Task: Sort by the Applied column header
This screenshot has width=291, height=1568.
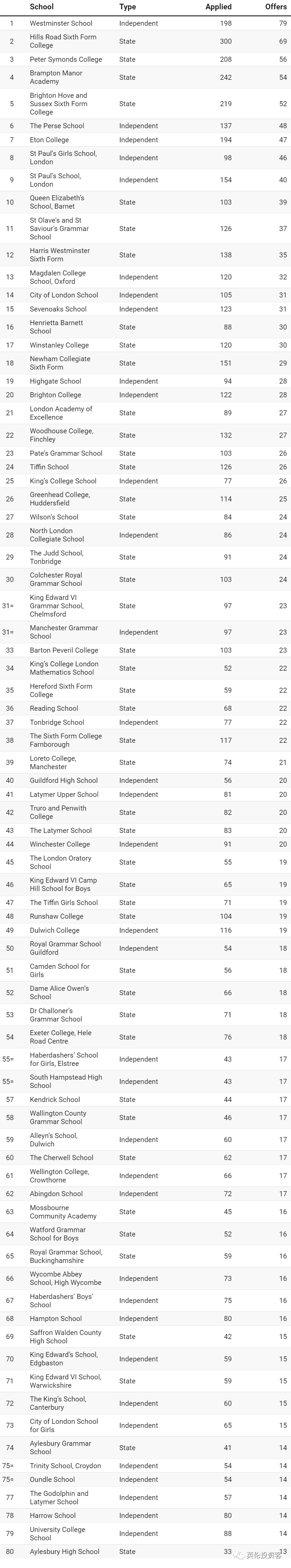Action: pos(219,7)
